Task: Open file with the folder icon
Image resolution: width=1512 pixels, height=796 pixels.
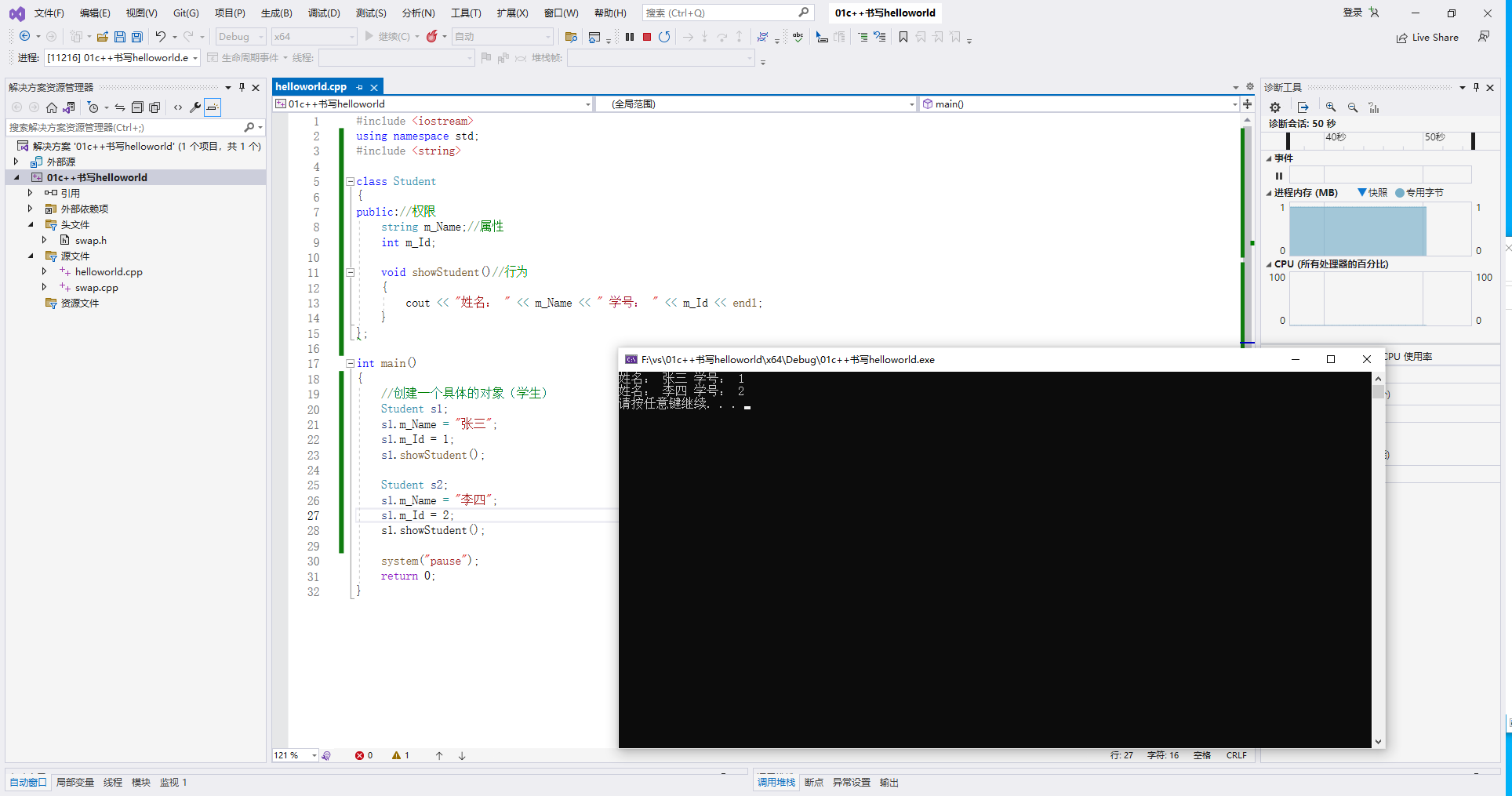Action: (x=103, y=37)
